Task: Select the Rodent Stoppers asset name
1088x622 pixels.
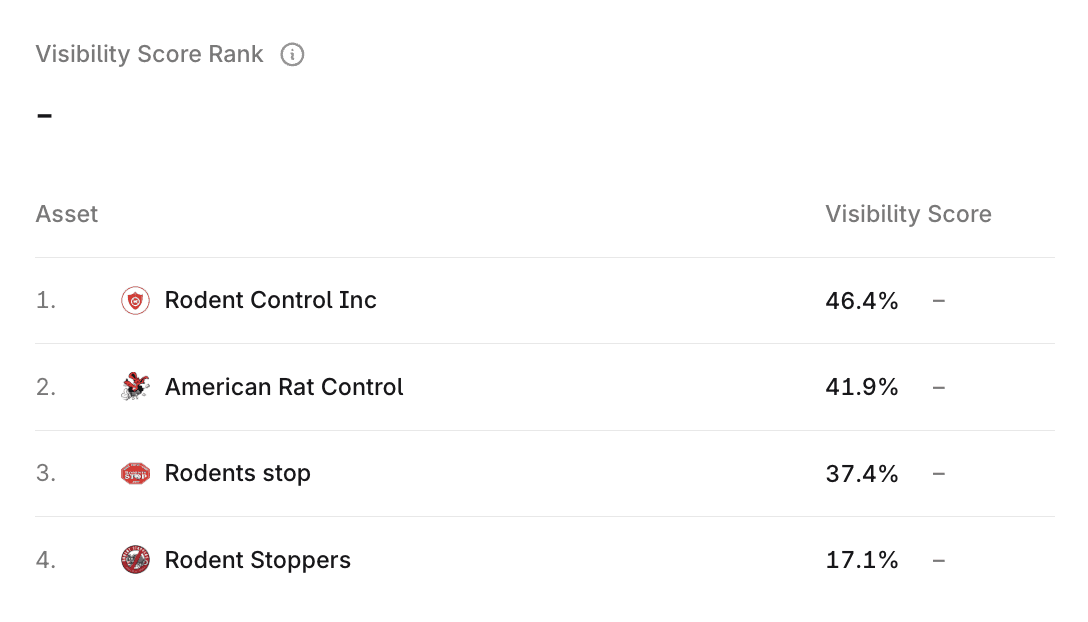Action: click(257, 560)
